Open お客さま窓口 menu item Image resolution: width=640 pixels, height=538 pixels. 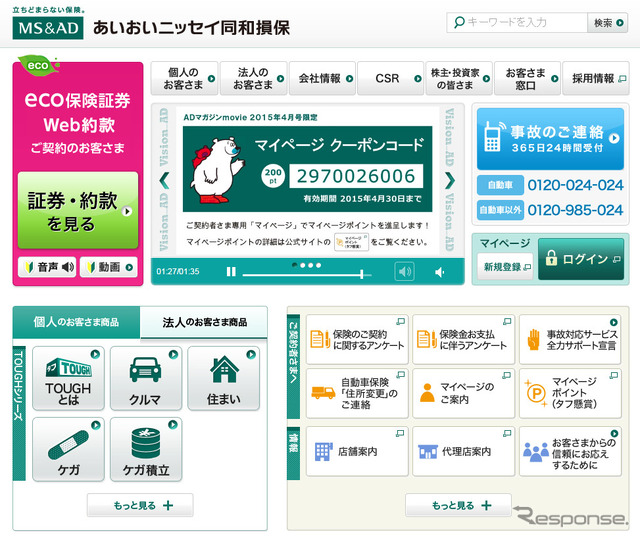tap(527, 78)
